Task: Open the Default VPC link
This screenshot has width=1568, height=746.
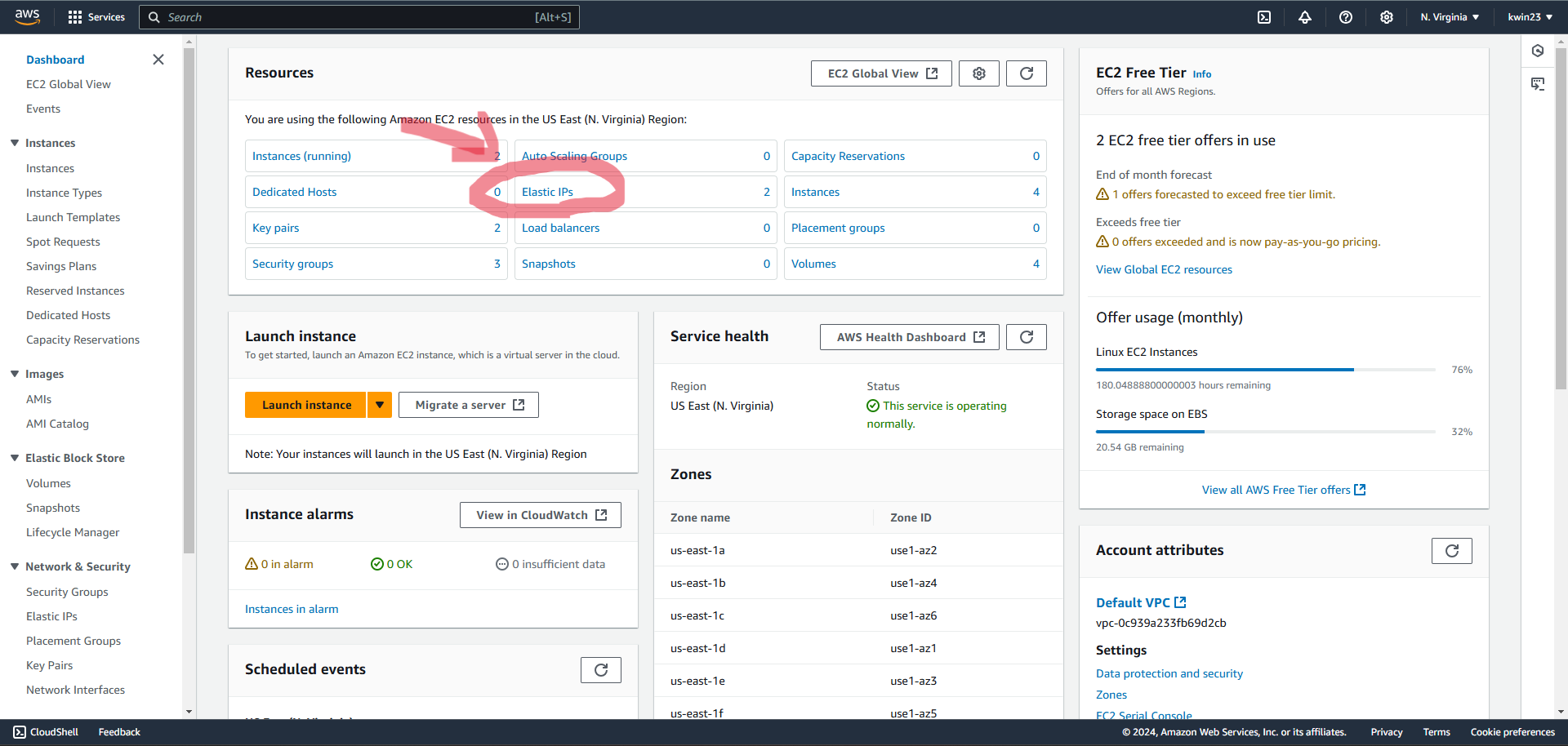Action: [x=1141, y=602]
